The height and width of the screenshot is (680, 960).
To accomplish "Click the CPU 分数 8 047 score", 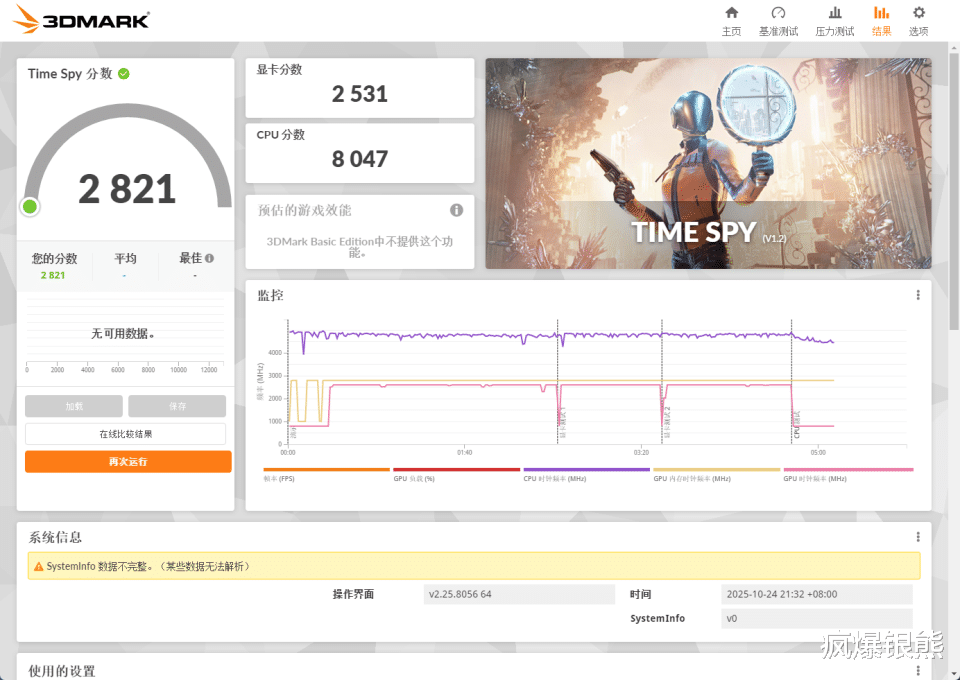I will pos(359,159).
